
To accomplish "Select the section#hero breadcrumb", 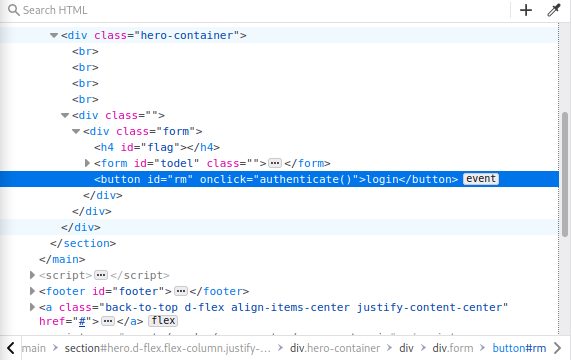I will 168,348.
